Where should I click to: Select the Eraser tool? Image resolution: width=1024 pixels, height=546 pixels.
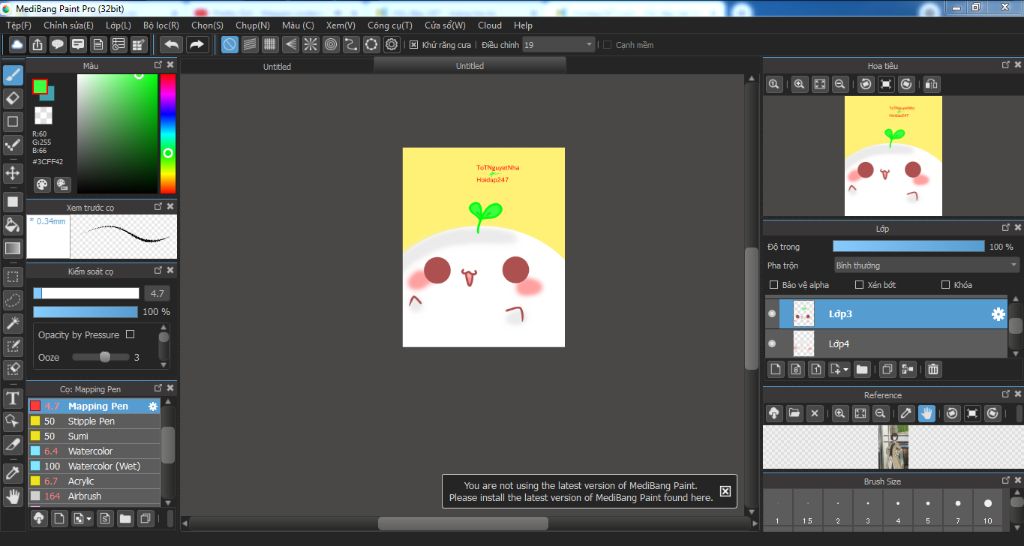pyautogui.click(x=12, y=99)
